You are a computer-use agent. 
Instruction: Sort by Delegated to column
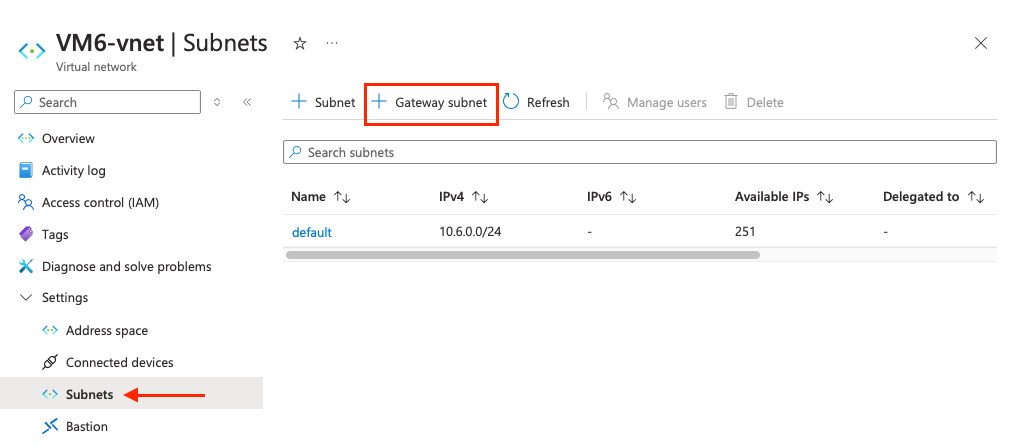[x=933, y=197]
